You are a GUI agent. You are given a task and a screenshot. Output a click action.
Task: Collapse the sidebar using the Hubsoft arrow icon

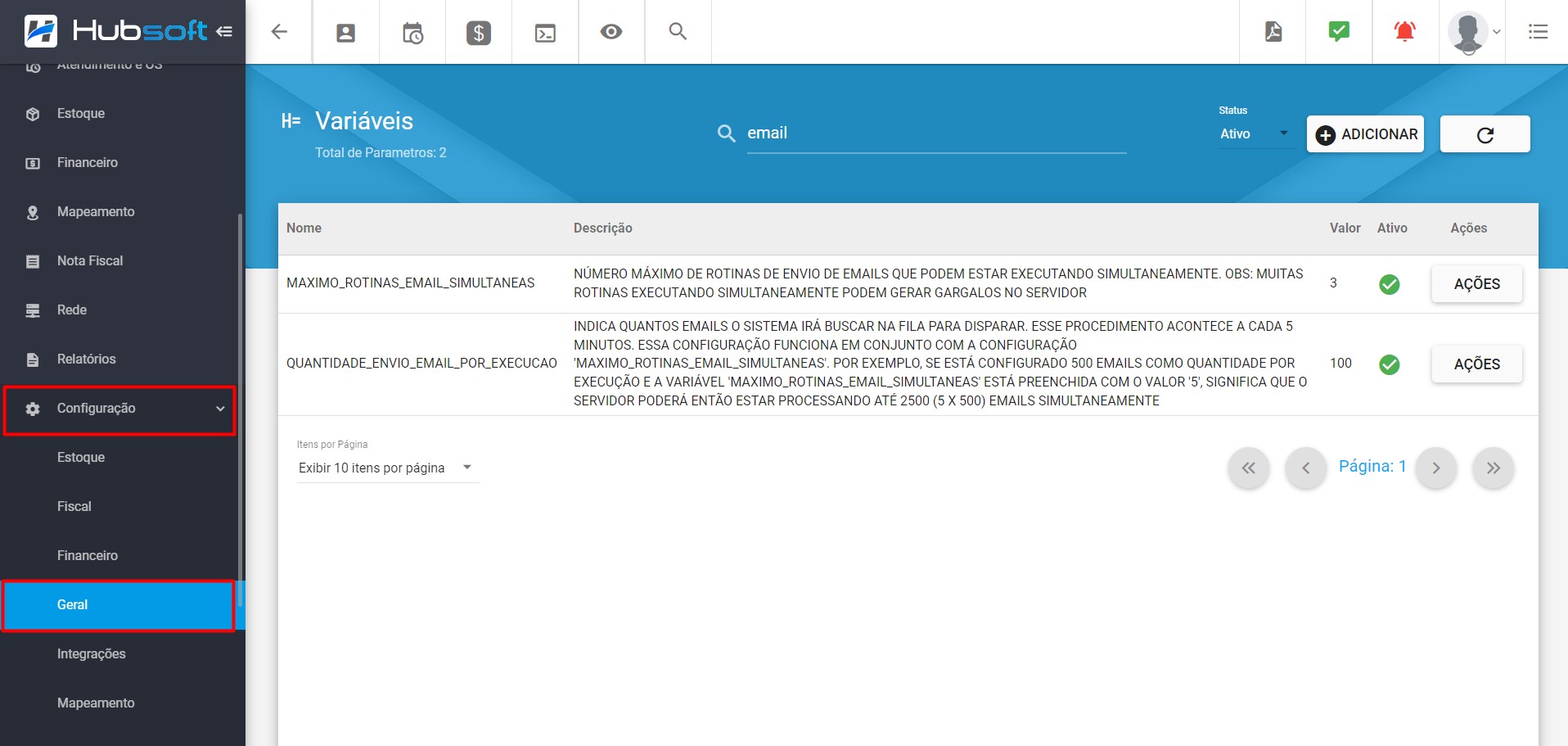pyautogui.click(x=224, y=31)
